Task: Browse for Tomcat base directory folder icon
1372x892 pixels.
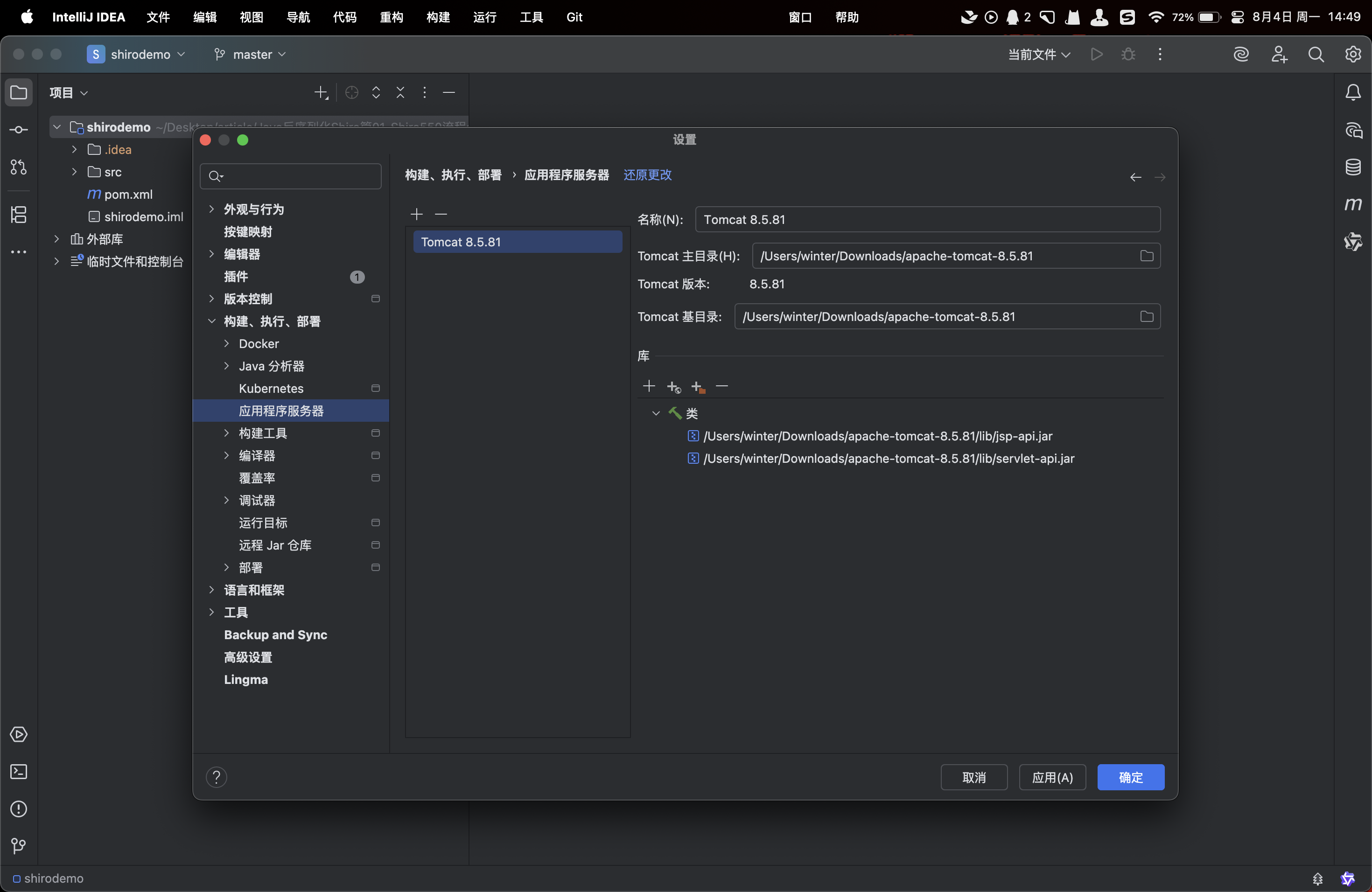Action: 1146,316
